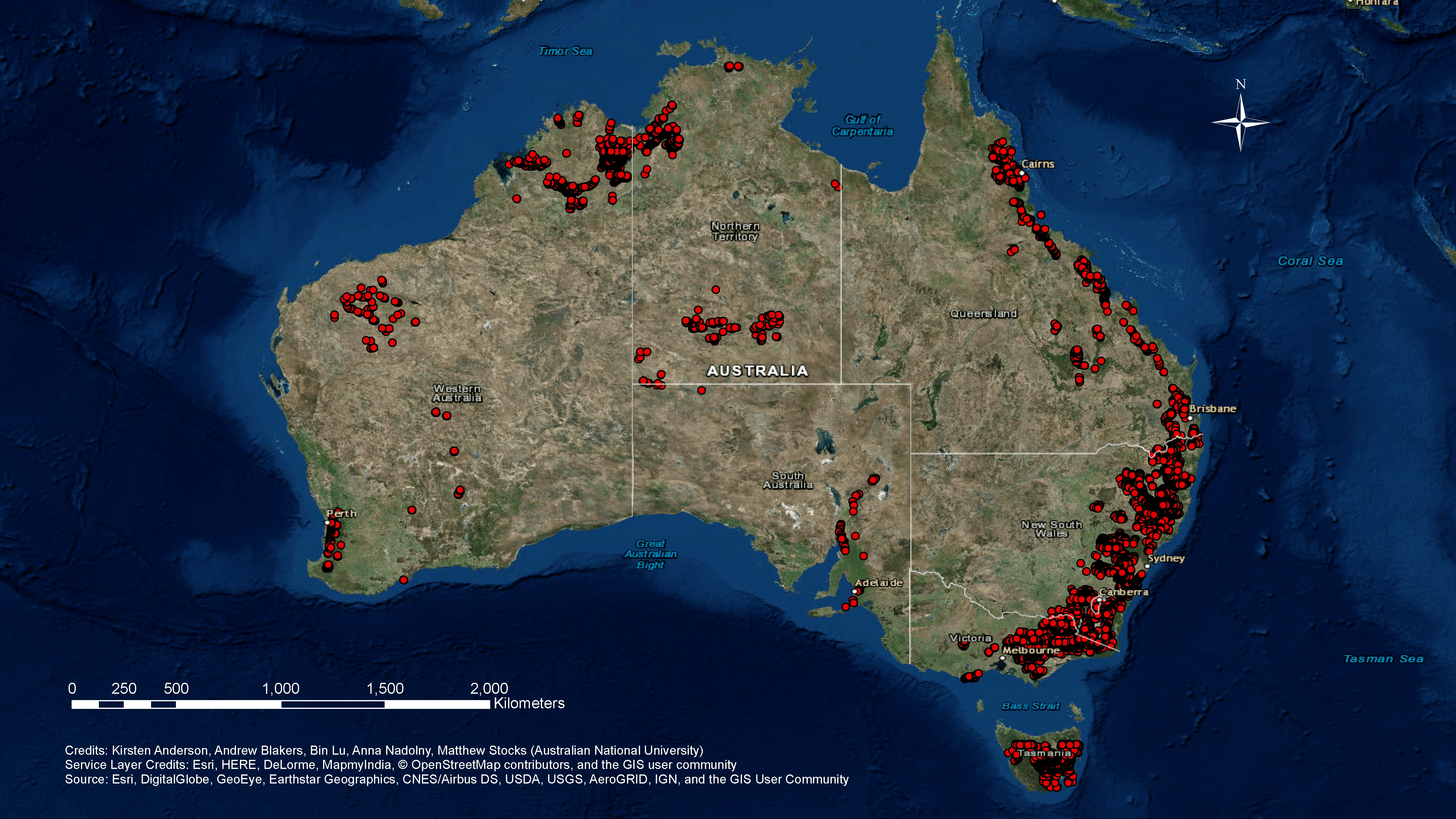Click the Timor Sea label
Screen dimensions: 1456x819
pos(565,52)
